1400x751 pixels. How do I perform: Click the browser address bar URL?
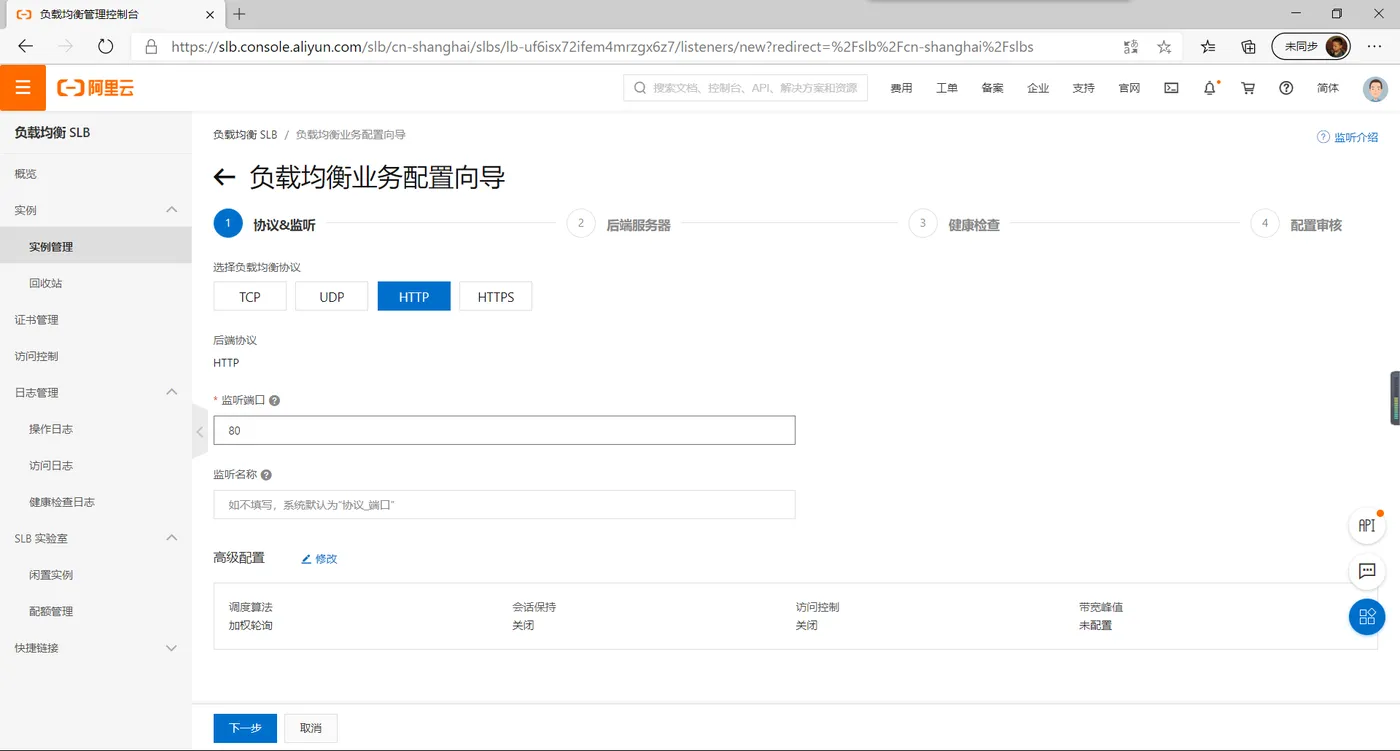(x=602, y=47)
